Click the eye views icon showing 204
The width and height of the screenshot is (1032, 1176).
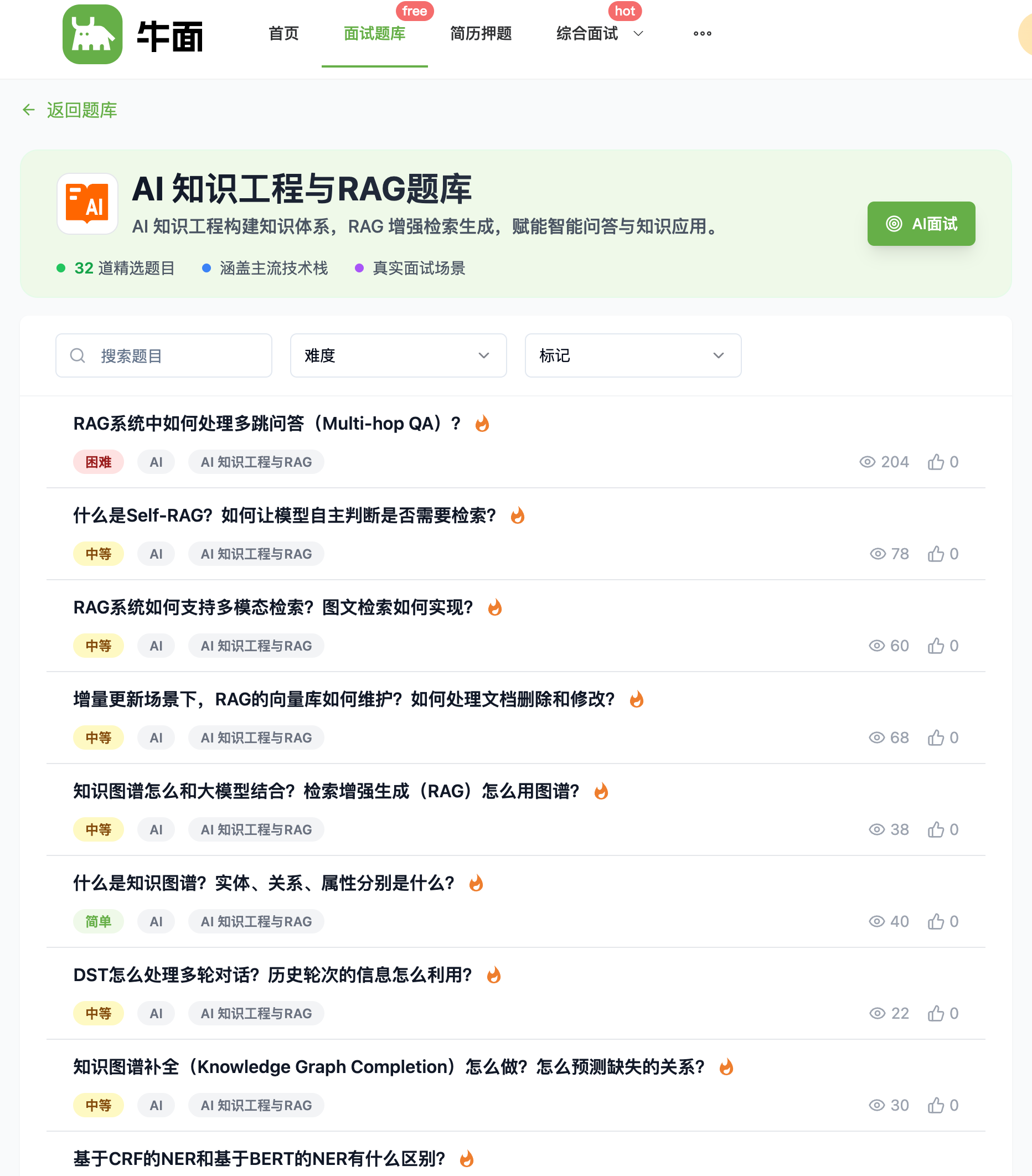(x=867, y=462)
